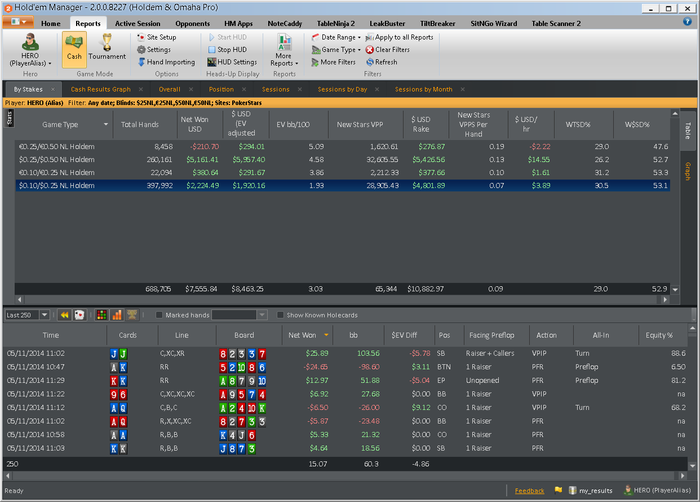Viewport: 700px width, 502px height.
Task: Enable the Marked hands checkbox
Action: click(159, 315)
